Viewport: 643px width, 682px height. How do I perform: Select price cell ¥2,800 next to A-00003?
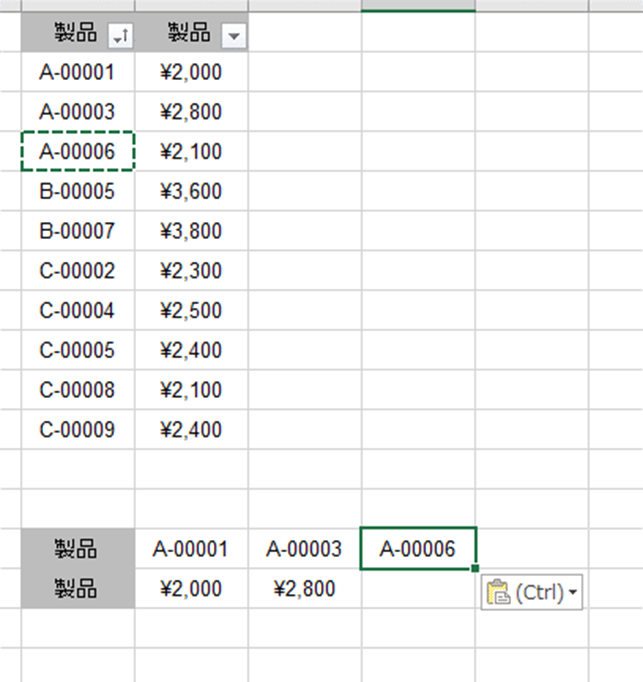191,111
